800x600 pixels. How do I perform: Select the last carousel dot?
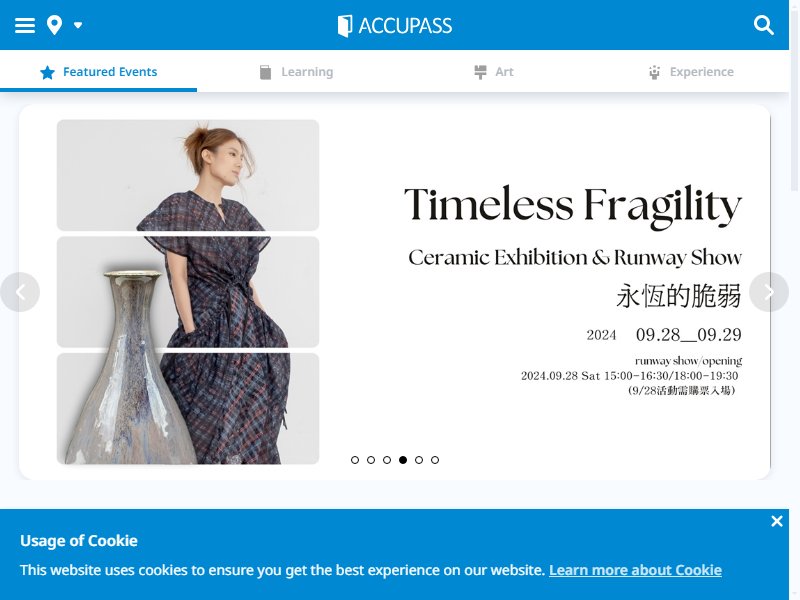point(435,460)
